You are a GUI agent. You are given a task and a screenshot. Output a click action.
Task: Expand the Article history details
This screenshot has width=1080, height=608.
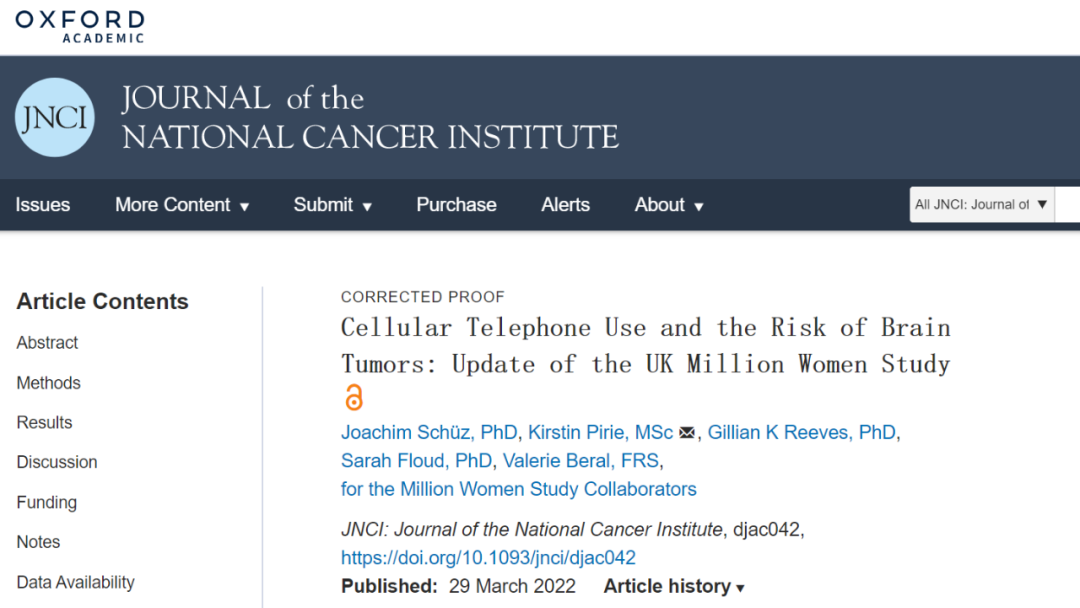pos(674,587)
